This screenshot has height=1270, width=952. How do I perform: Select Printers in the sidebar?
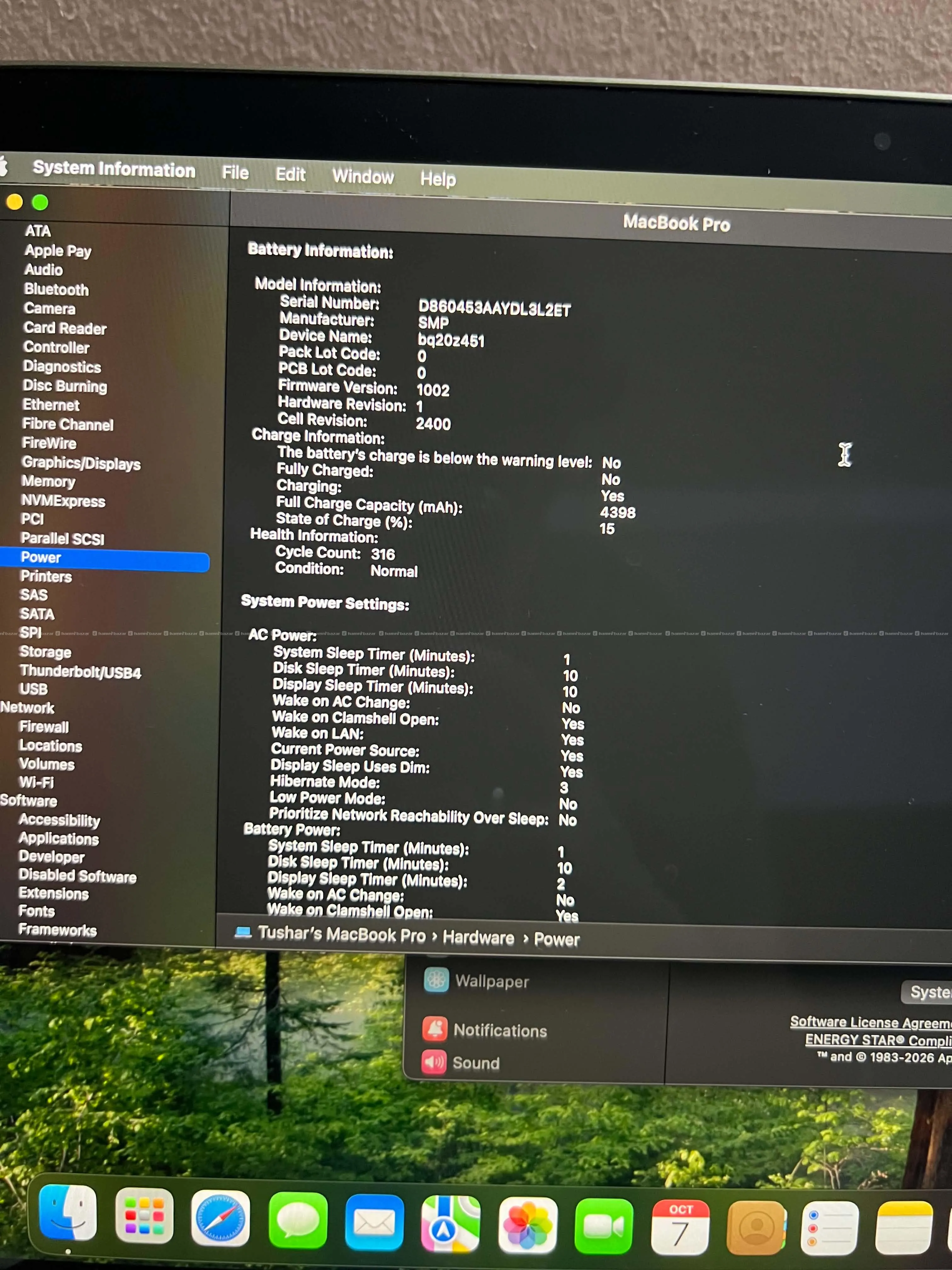click(46, 576)
